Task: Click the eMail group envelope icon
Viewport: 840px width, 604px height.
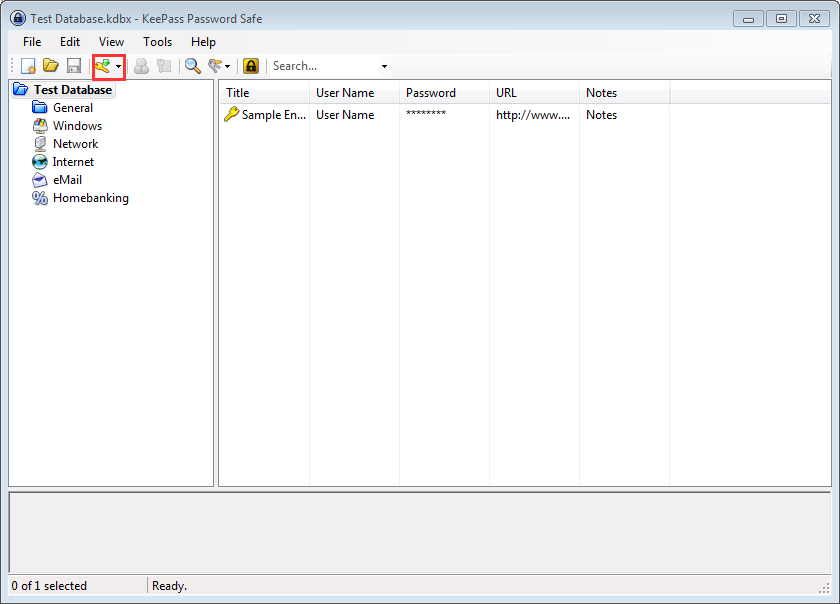Action: [x=40, y=180]
